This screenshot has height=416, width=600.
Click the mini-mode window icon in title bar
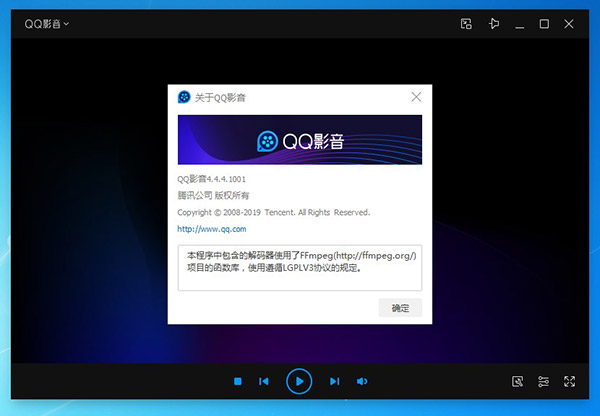pos(466,24)
